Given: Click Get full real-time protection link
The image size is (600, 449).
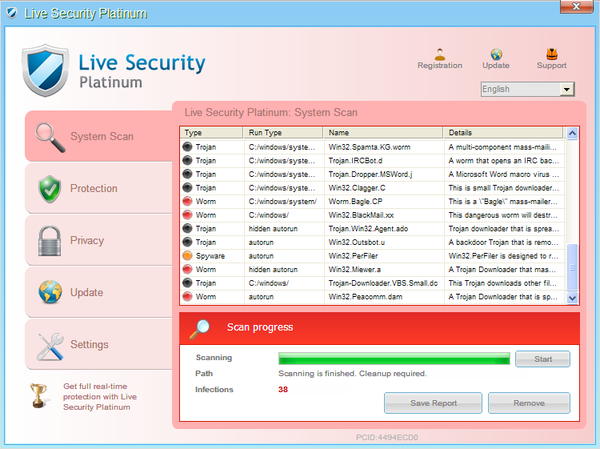Looking at the screenshot, I should [100, 397].
